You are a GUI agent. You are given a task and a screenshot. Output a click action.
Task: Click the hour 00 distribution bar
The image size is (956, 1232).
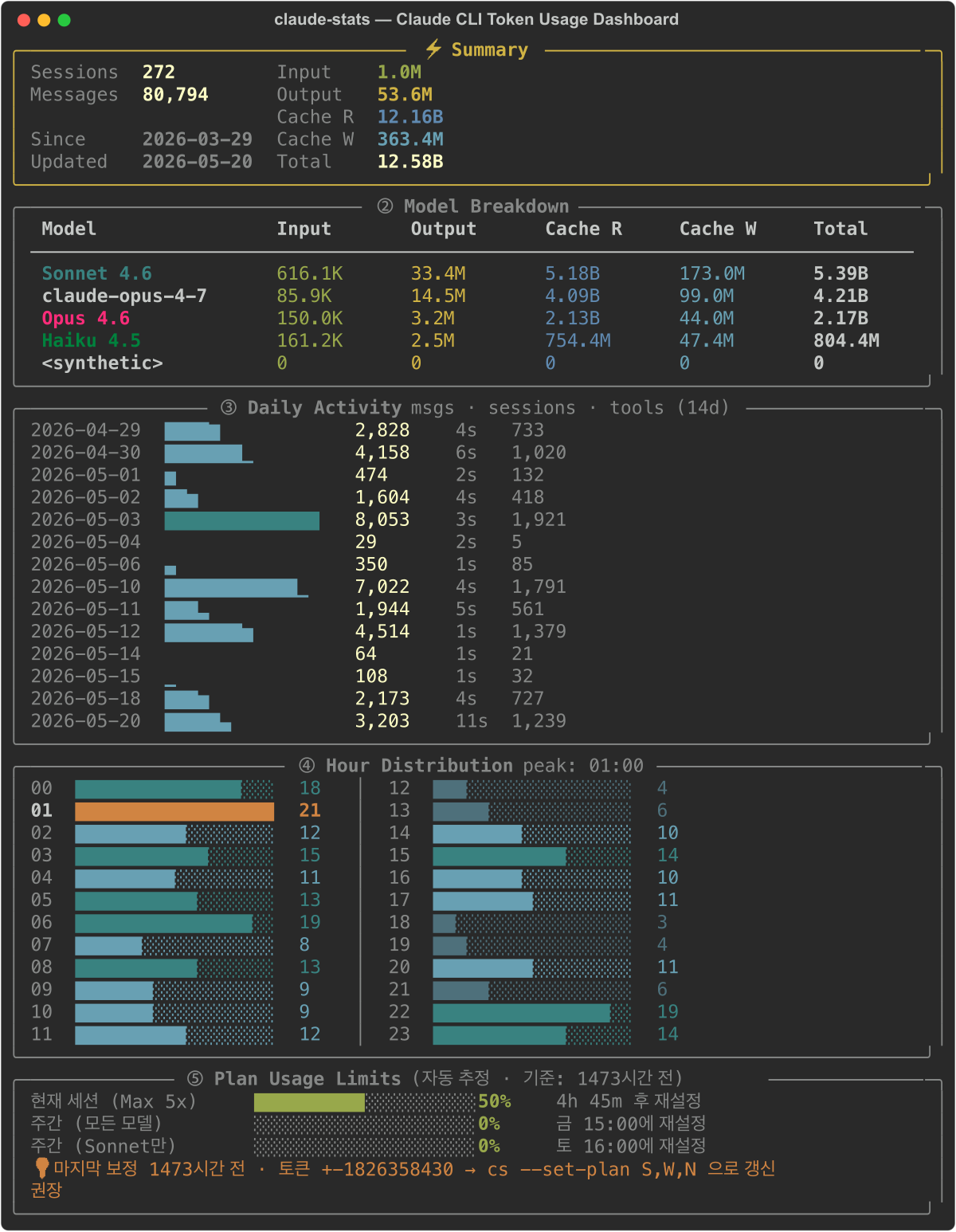pos(174,789)
